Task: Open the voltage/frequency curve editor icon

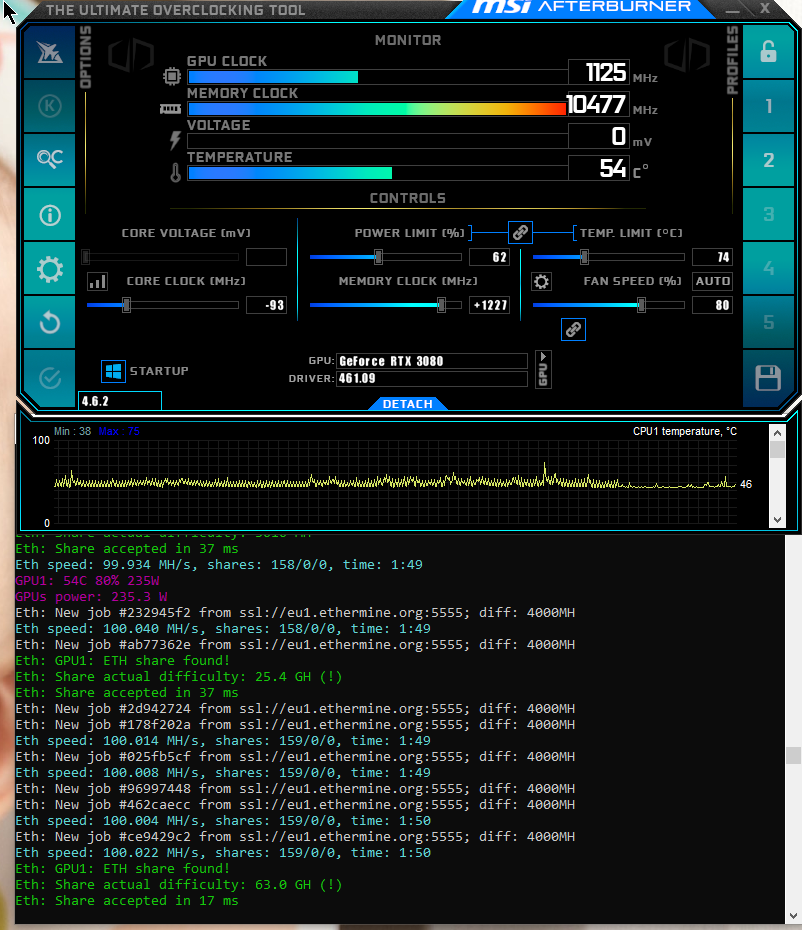Action: click(x=97, y=281)
